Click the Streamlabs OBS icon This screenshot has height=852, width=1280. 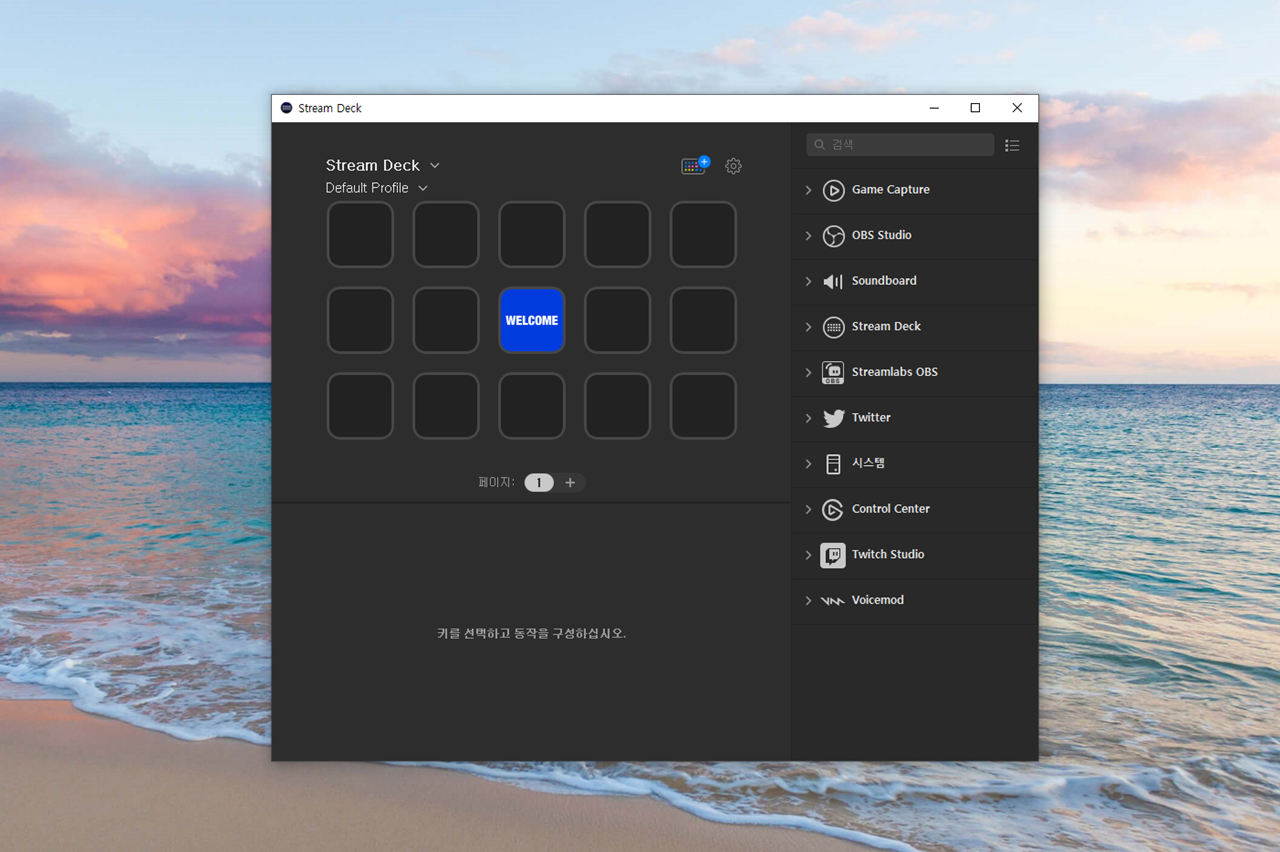[x=833, y=373]
